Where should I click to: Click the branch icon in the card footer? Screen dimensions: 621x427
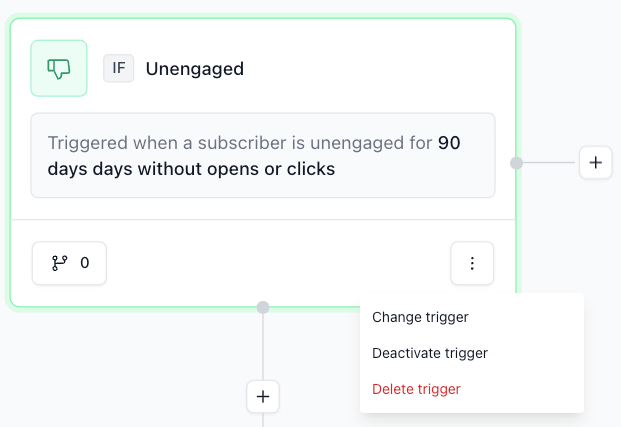pos(59,263)
